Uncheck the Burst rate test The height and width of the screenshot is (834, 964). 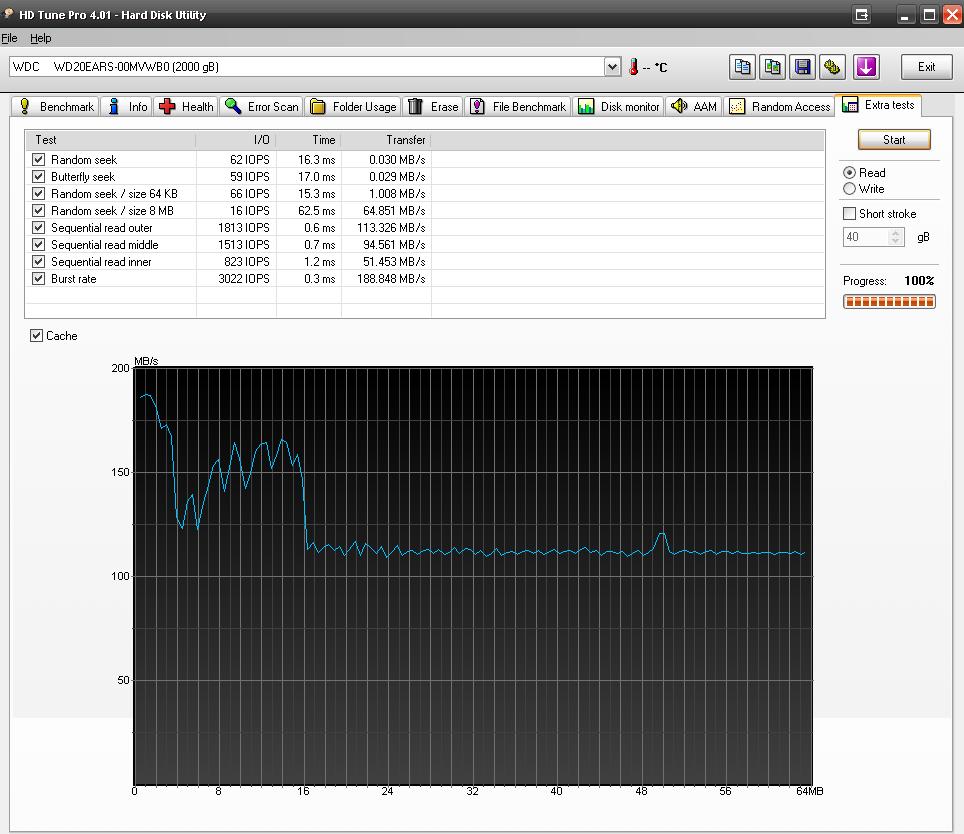(x=38, y=278)
